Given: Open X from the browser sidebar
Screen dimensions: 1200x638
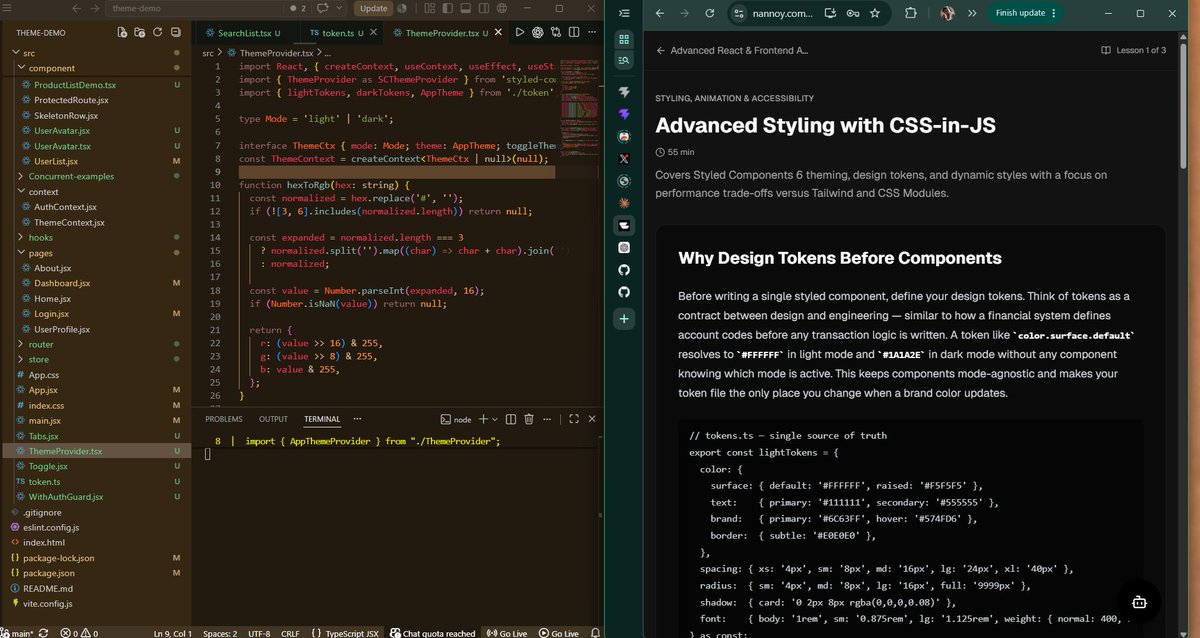Looking at the screenshot, I should (624, 158).
